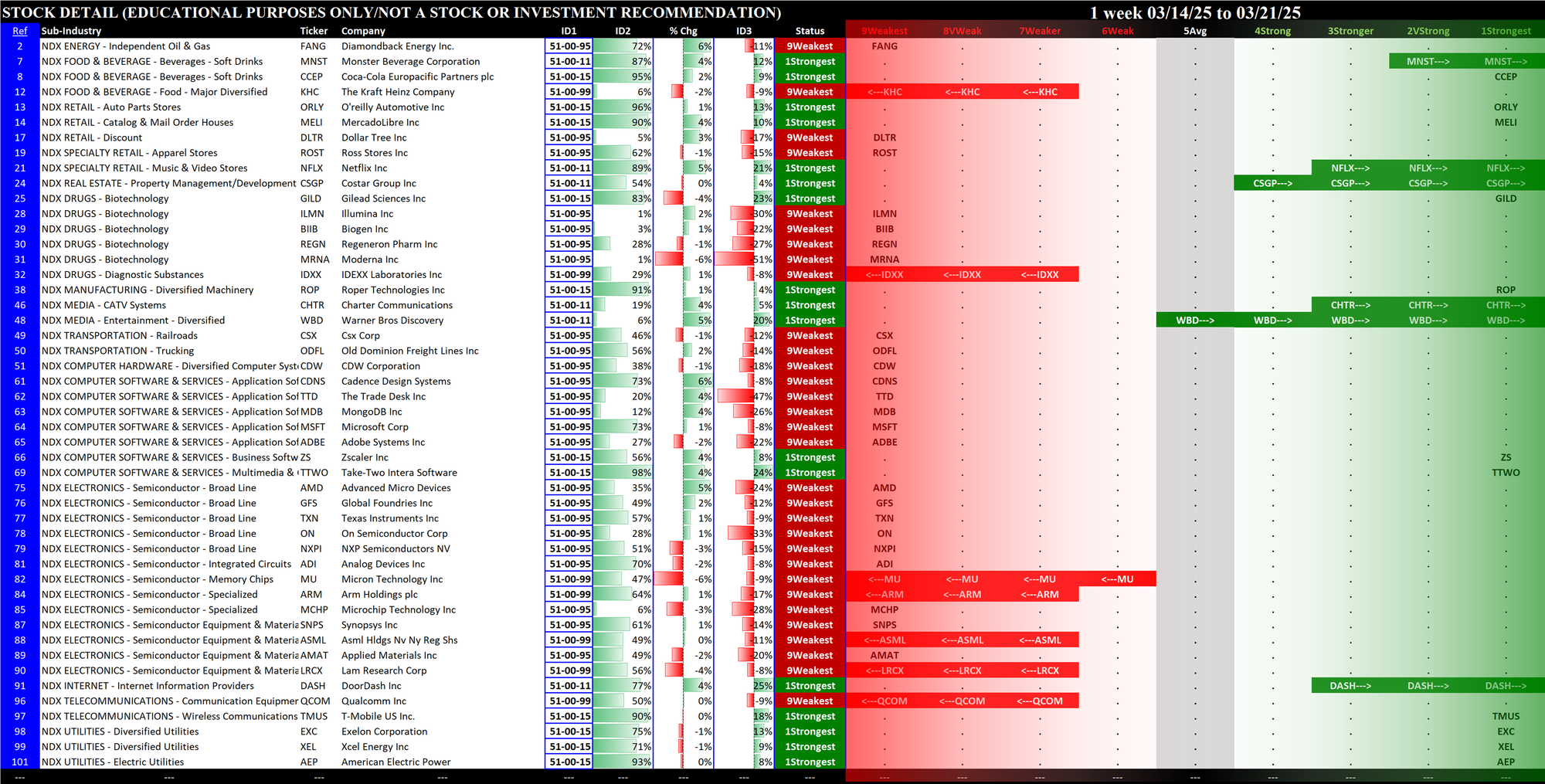The image size is (1545, 784).
Task: Click the 3Stronger column header
Action: coord(1350,31)
